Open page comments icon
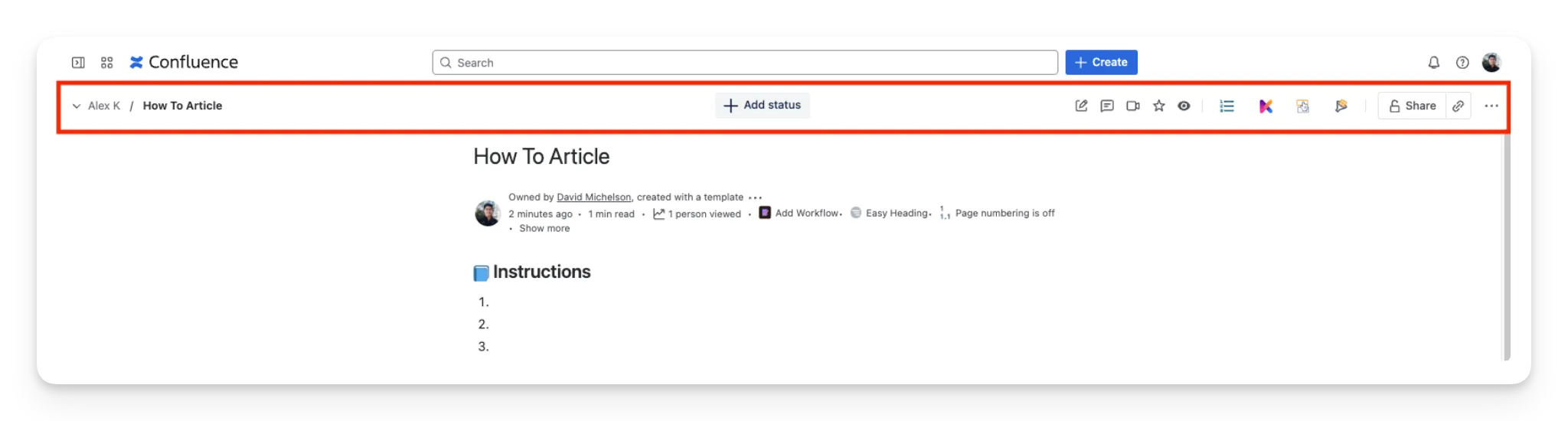The height and width of the screenshot is (421, 1568). click(x=1107, y=106)
